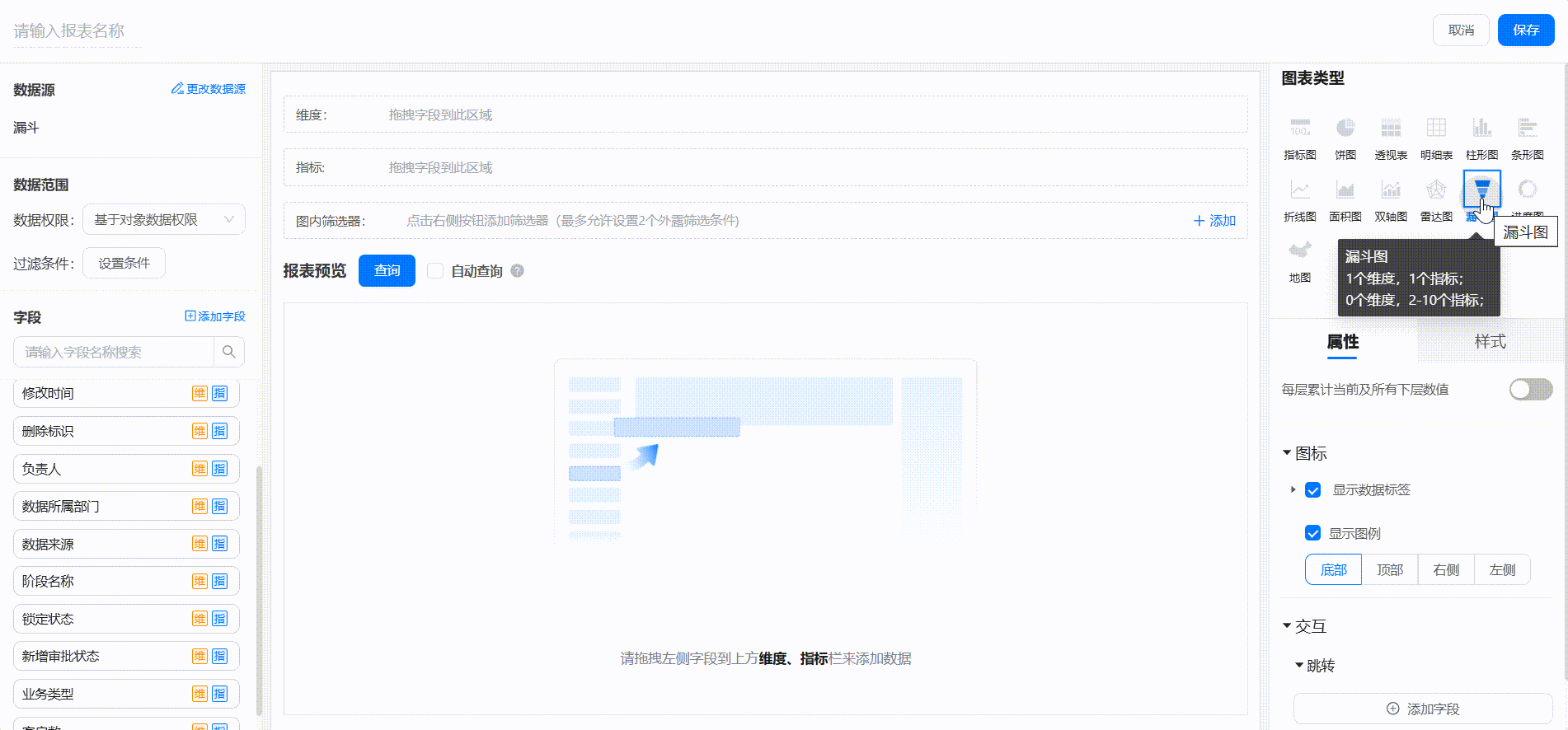The width and height of the screenshot is (1568, 730).
Task: Pick the 地图 map chart icon
Action: (1300, 250)
